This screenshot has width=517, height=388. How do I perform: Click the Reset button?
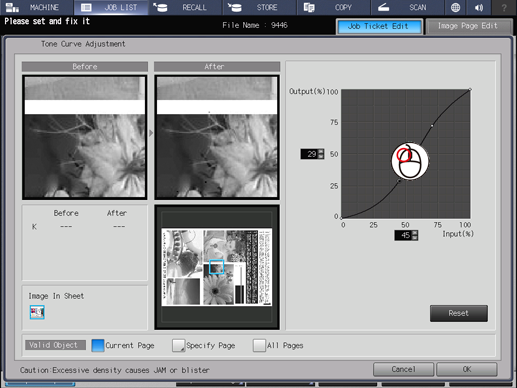pyautogui.click(x=459, y=313)
